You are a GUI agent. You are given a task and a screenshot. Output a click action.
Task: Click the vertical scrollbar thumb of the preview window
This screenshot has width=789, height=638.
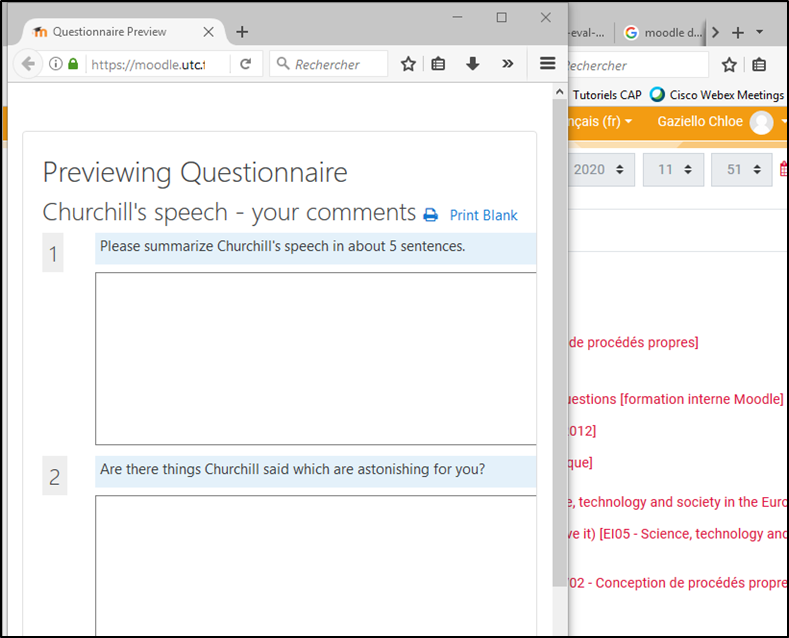(560, 342)
